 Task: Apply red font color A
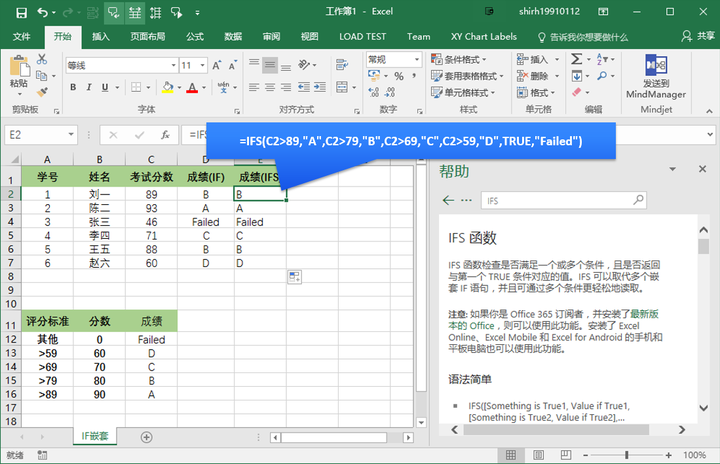pyautogui.click(x=192, y=87)
